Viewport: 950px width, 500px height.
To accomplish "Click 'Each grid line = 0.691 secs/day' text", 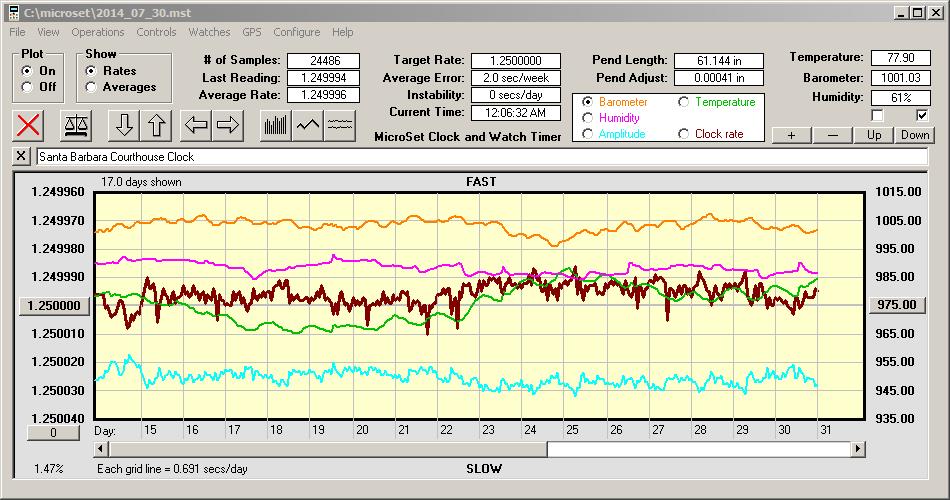I will click(172, 468).
